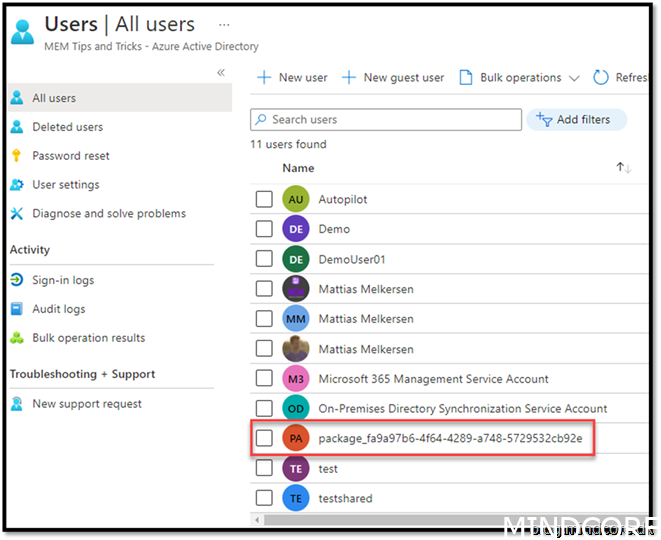Sort users by the Name column arrows
Screen dimensions: 661x540
(x=623, y=168)
